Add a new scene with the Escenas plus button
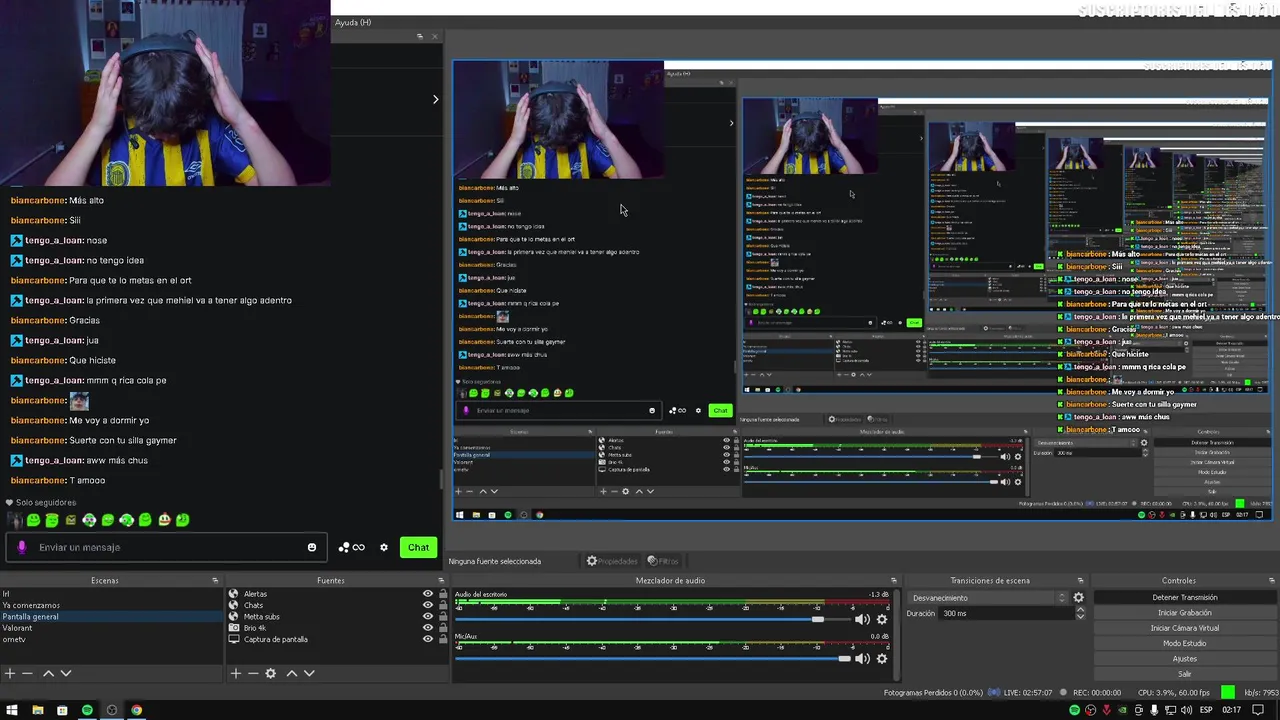The image size is (1280, 720). [10, 674]
